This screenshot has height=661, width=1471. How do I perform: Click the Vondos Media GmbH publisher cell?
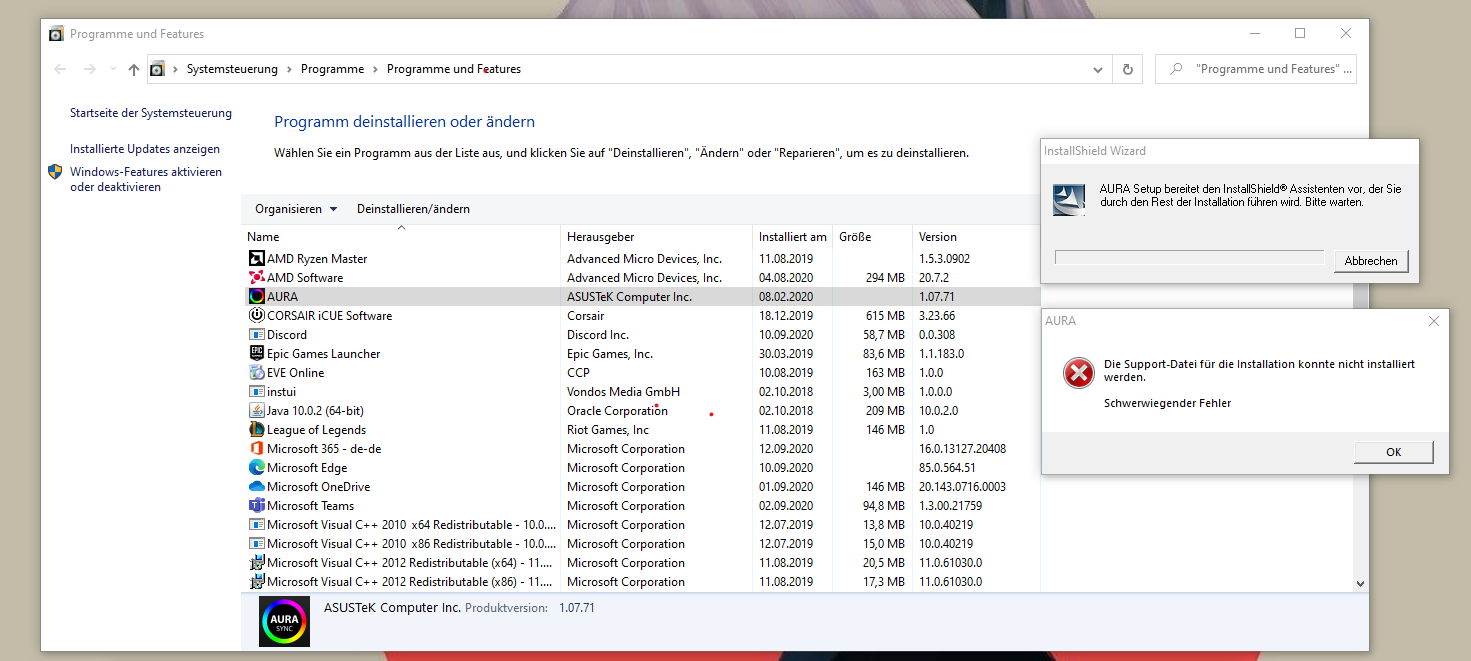pyautogui.click(x=623, y=392)
